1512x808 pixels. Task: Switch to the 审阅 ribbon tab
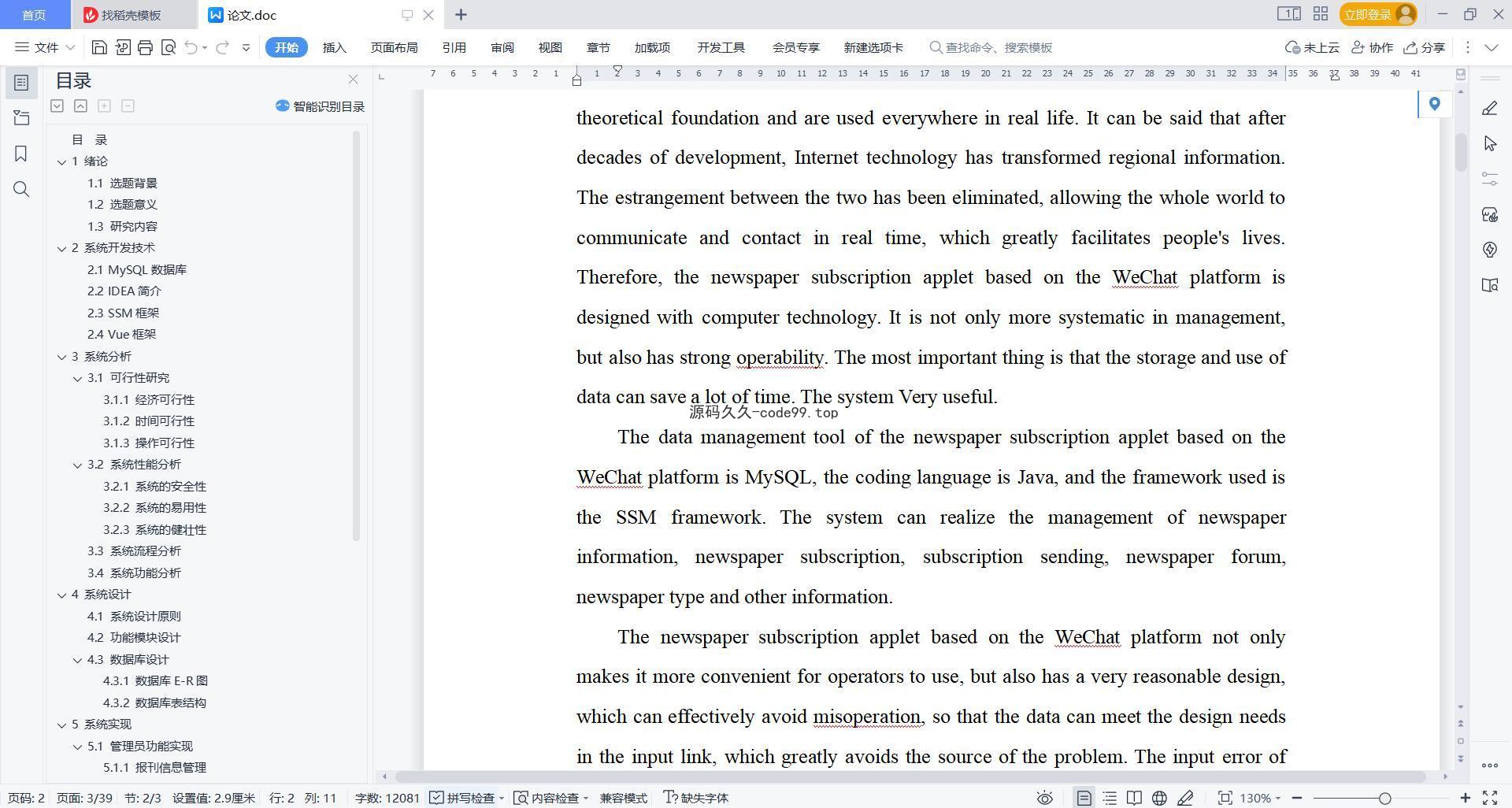(502, 47)
